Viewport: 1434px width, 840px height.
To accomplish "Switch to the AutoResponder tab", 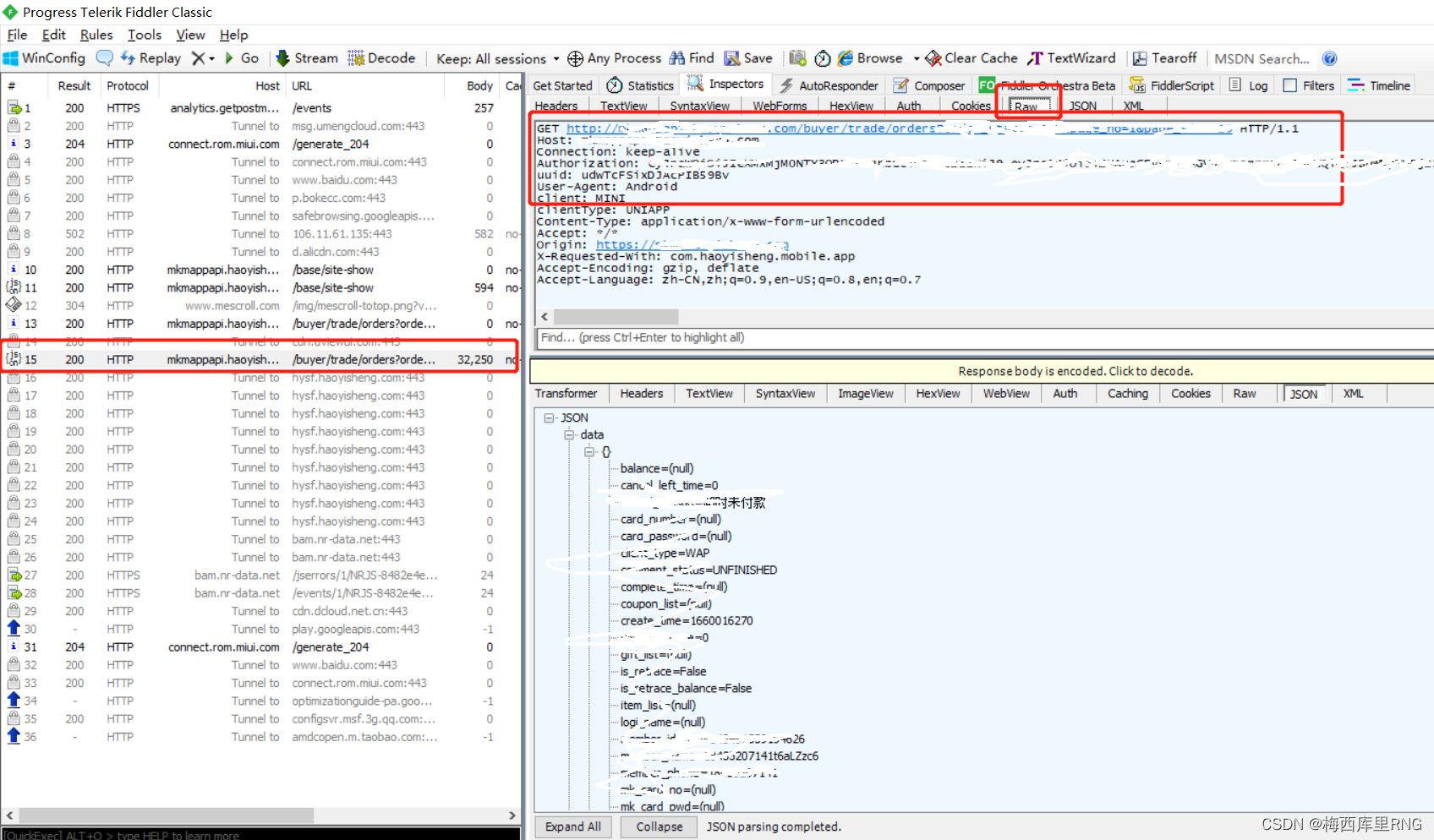I will [829, 85].
